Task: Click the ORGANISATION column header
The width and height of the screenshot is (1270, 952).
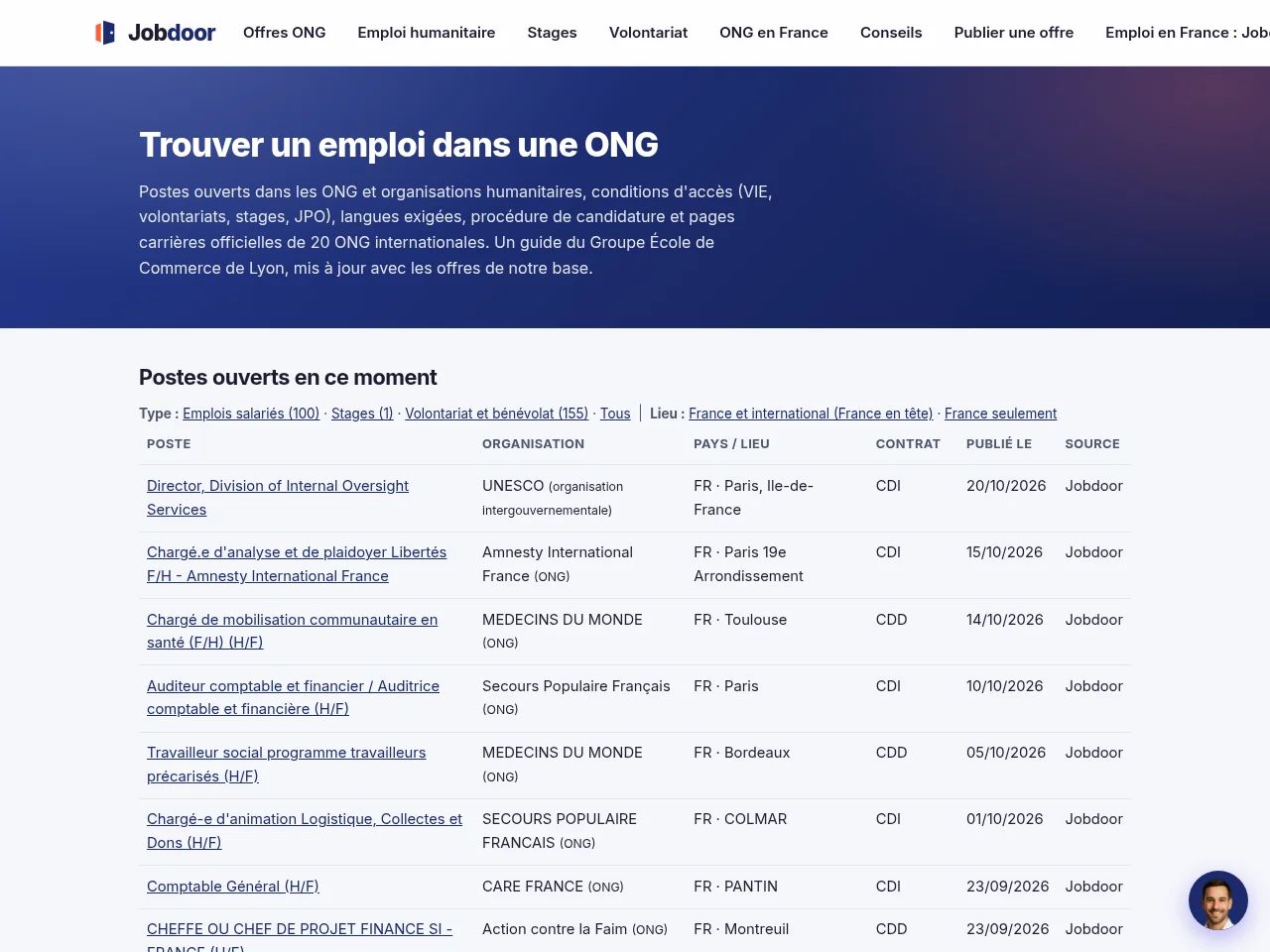Action: point(533,444)
